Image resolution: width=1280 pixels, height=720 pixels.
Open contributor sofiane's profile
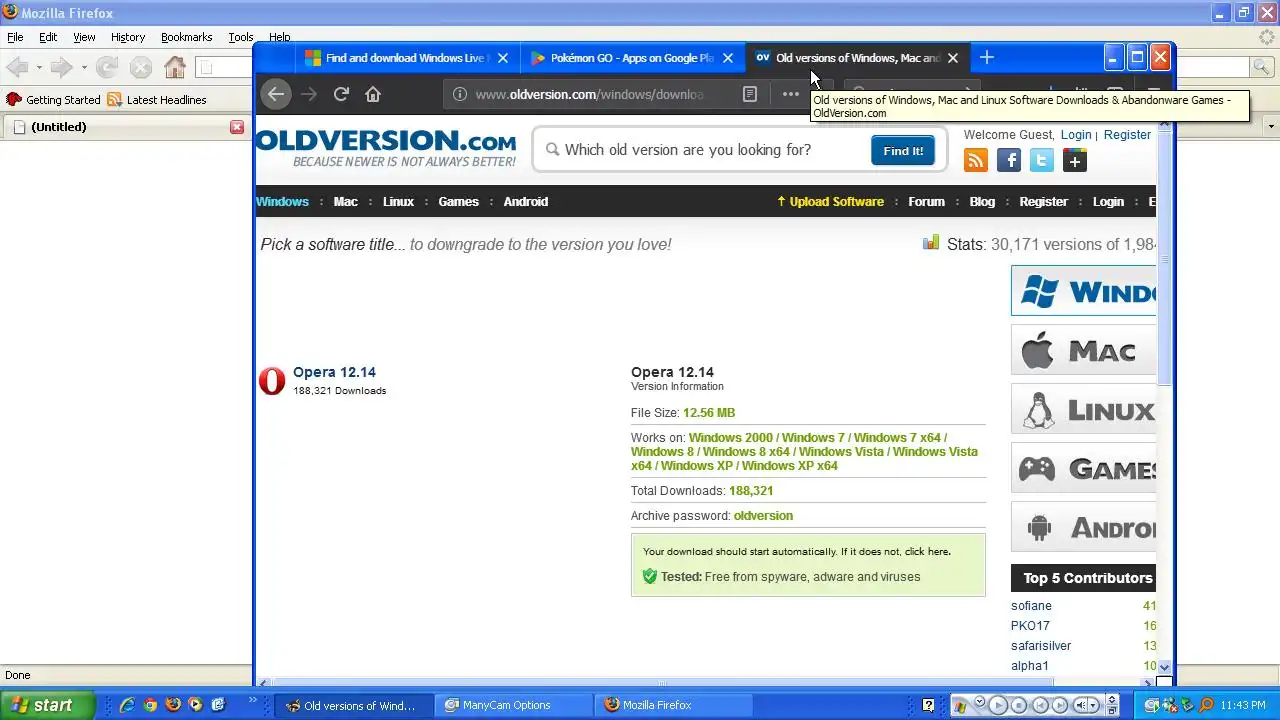[1031, 606]
